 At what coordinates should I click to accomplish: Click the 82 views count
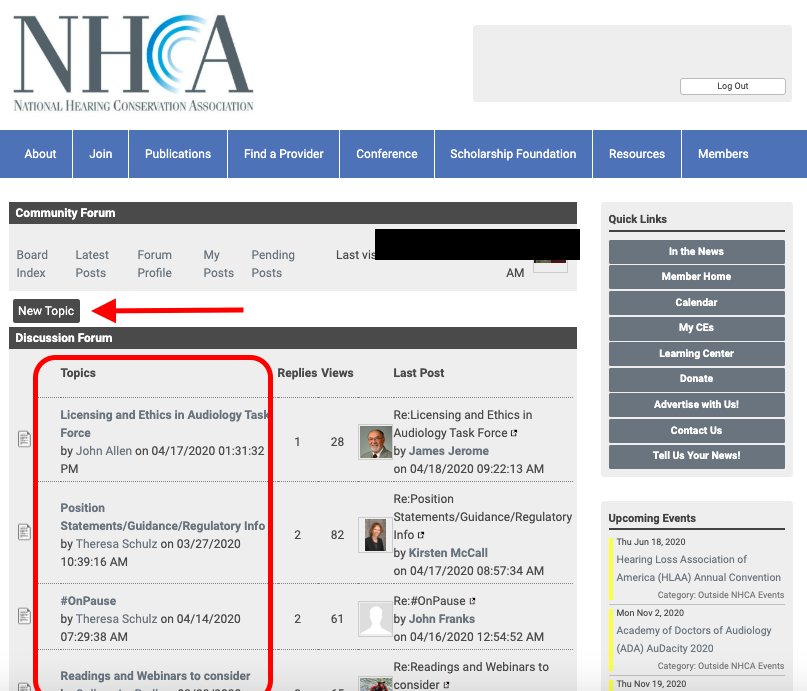337,535
